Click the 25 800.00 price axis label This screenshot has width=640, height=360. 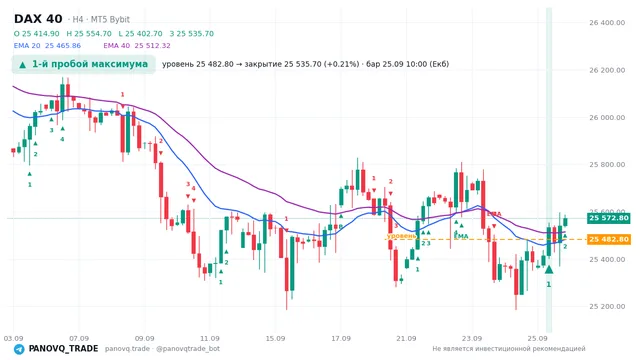point(607,164)
